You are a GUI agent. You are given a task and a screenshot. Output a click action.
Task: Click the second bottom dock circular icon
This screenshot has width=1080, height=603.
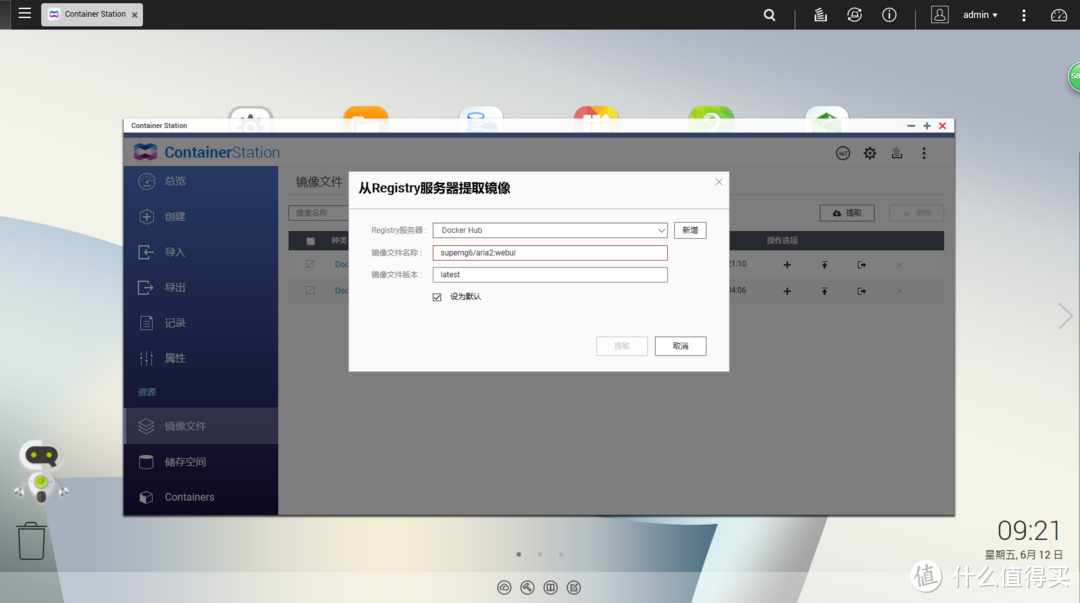[x=527, y=587]
